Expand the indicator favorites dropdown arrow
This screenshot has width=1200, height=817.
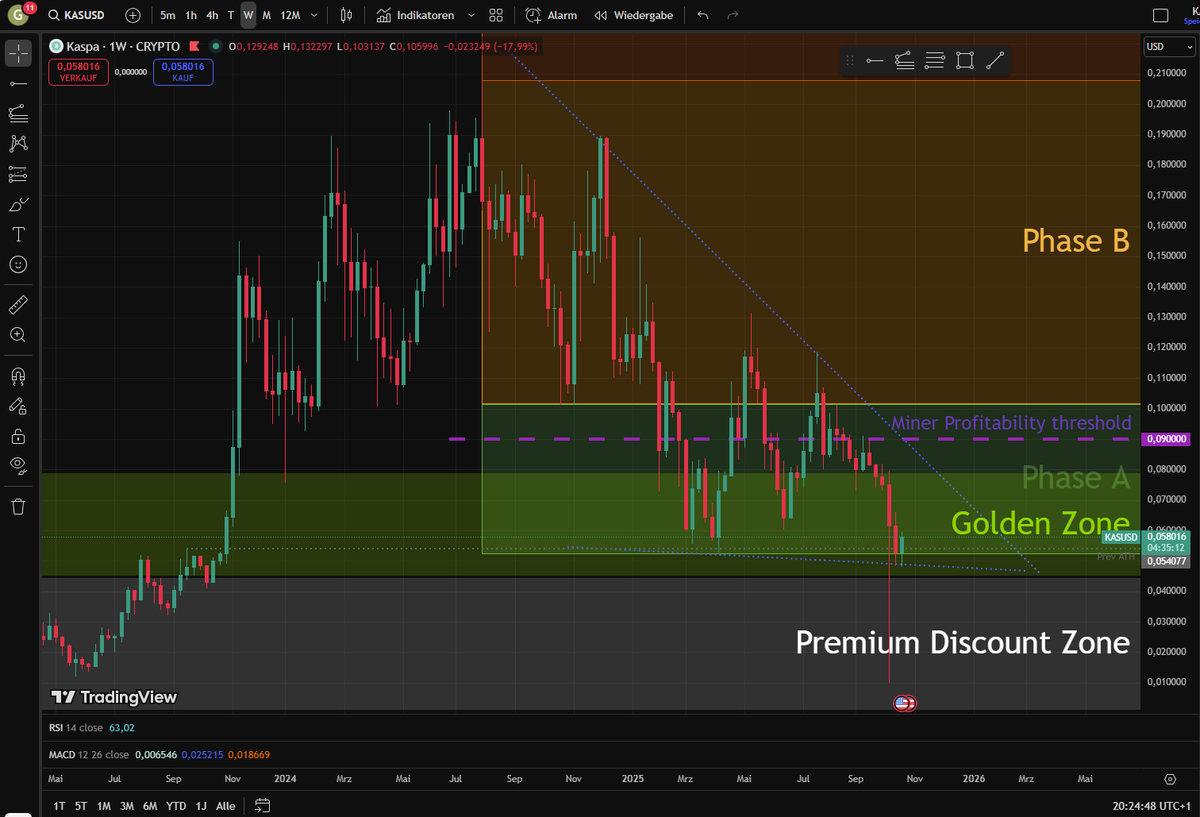471,15
